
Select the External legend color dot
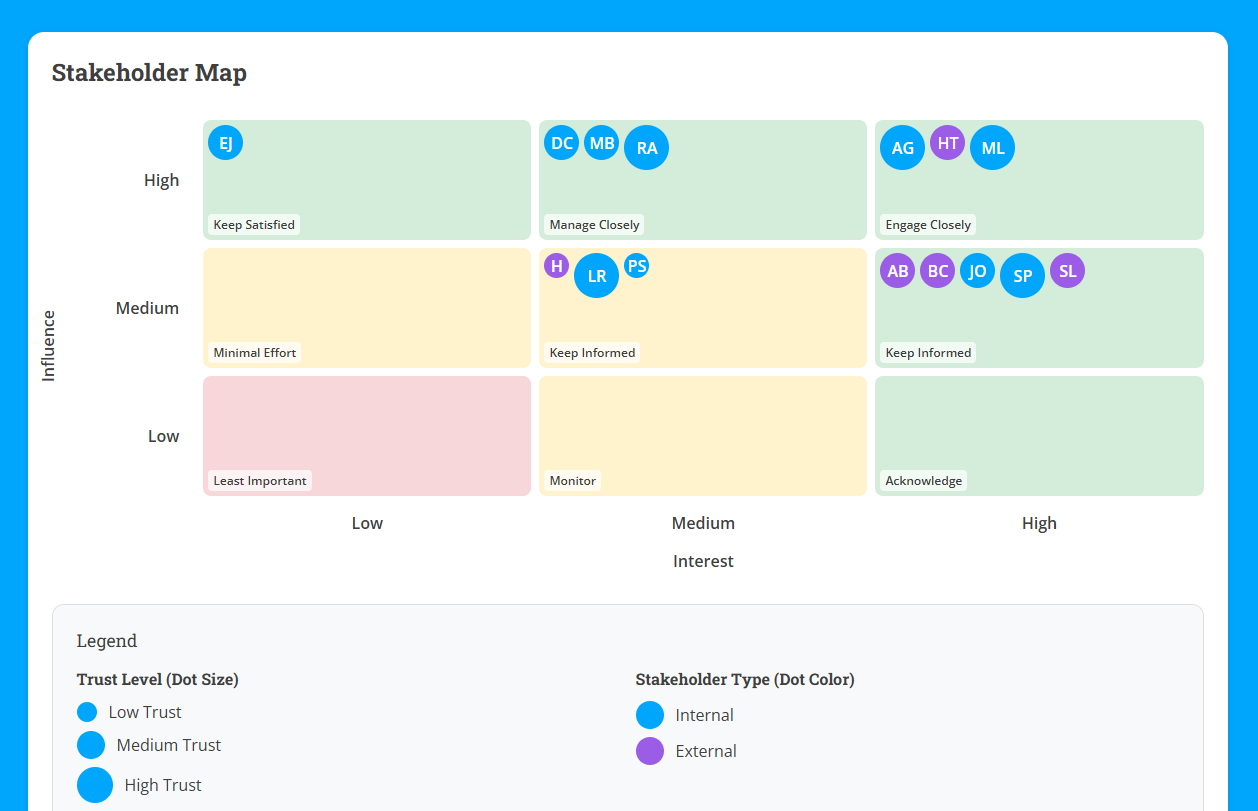[x=649, y=750]
